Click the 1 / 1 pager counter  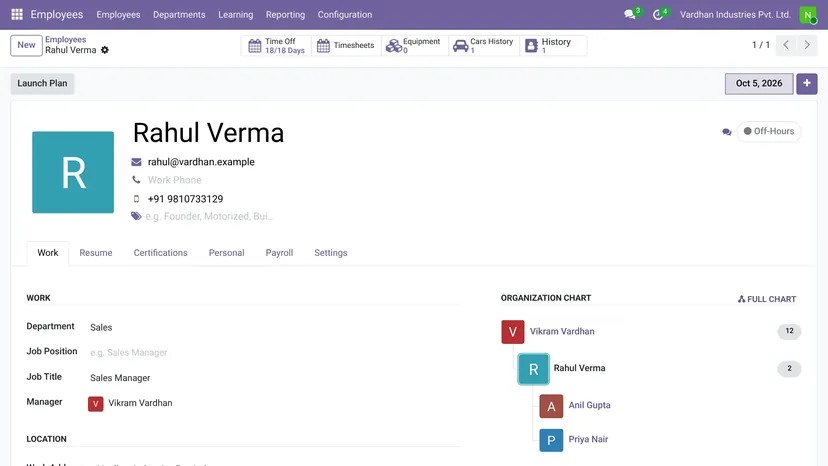point(761,45)
